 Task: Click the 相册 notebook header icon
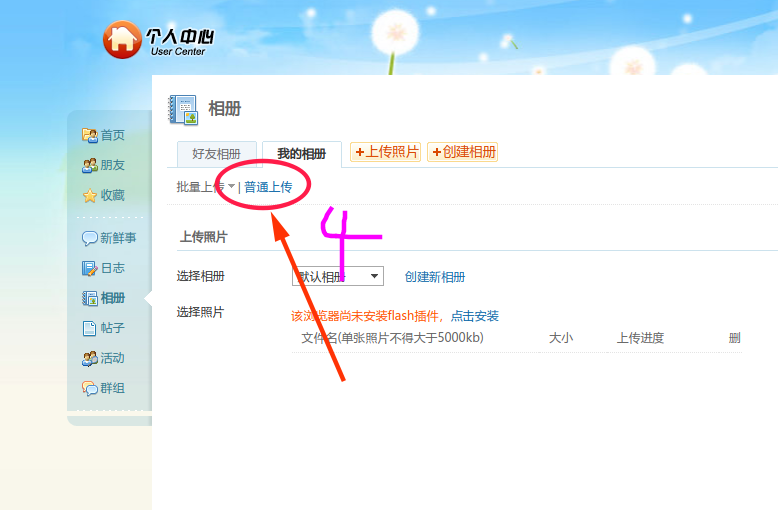184,110
